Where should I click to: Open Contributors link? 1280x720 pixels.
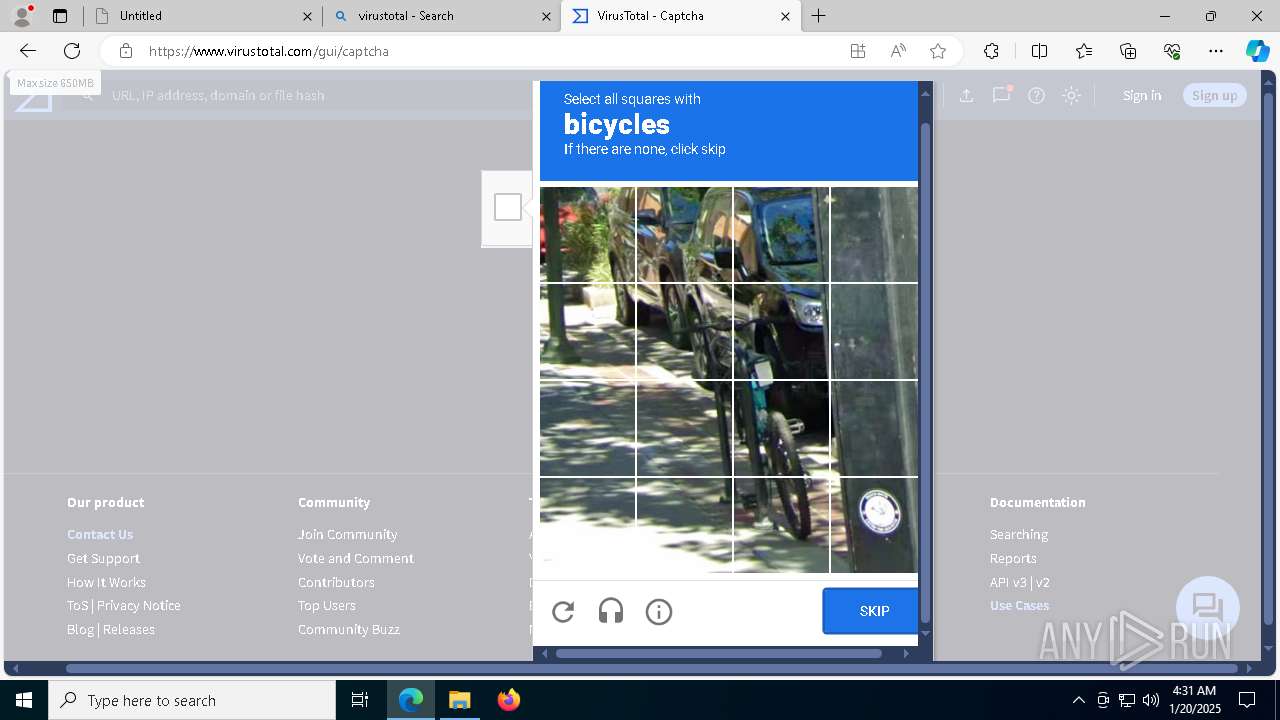[x=336, y=582]
